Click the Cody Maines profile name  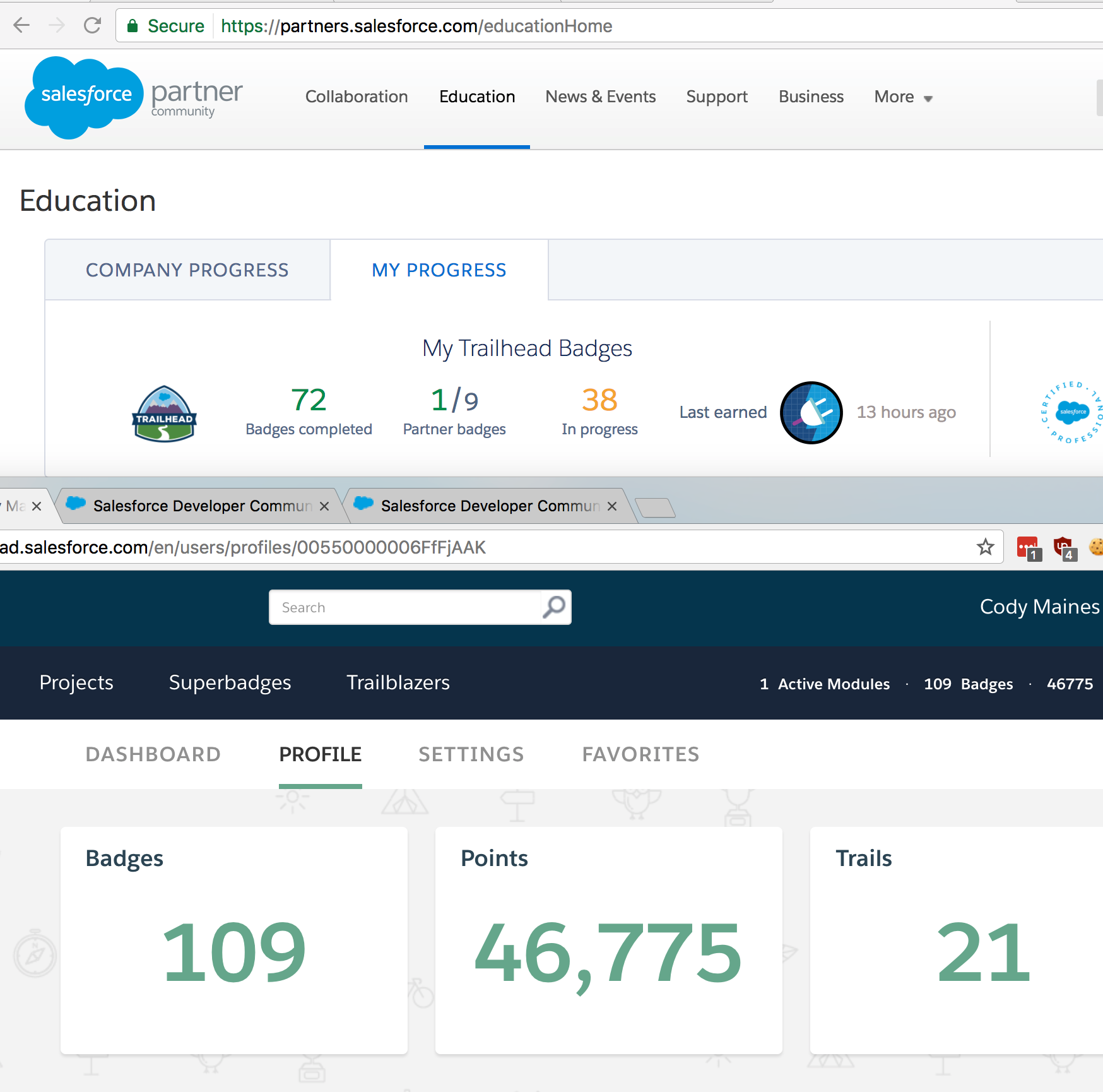(x=1039, y=607)
